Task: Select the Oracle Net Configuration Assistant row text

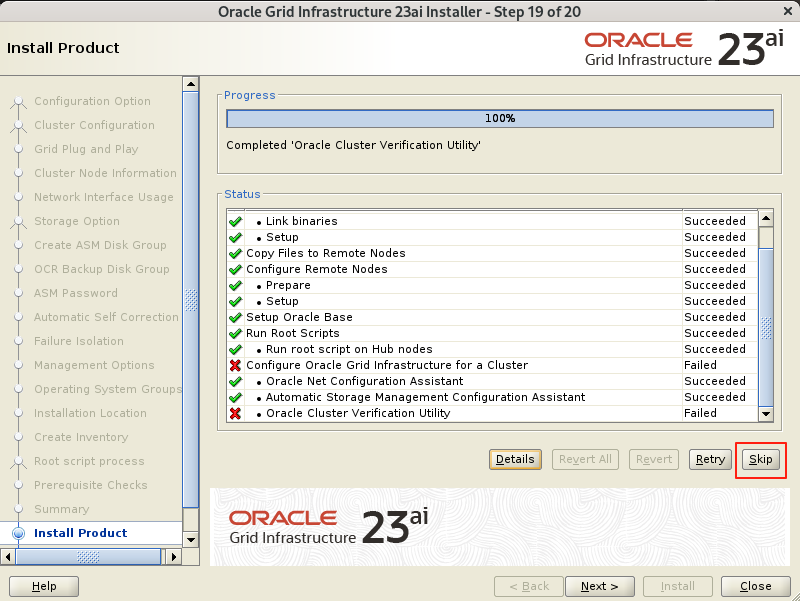Action: [x=364, y=381]
